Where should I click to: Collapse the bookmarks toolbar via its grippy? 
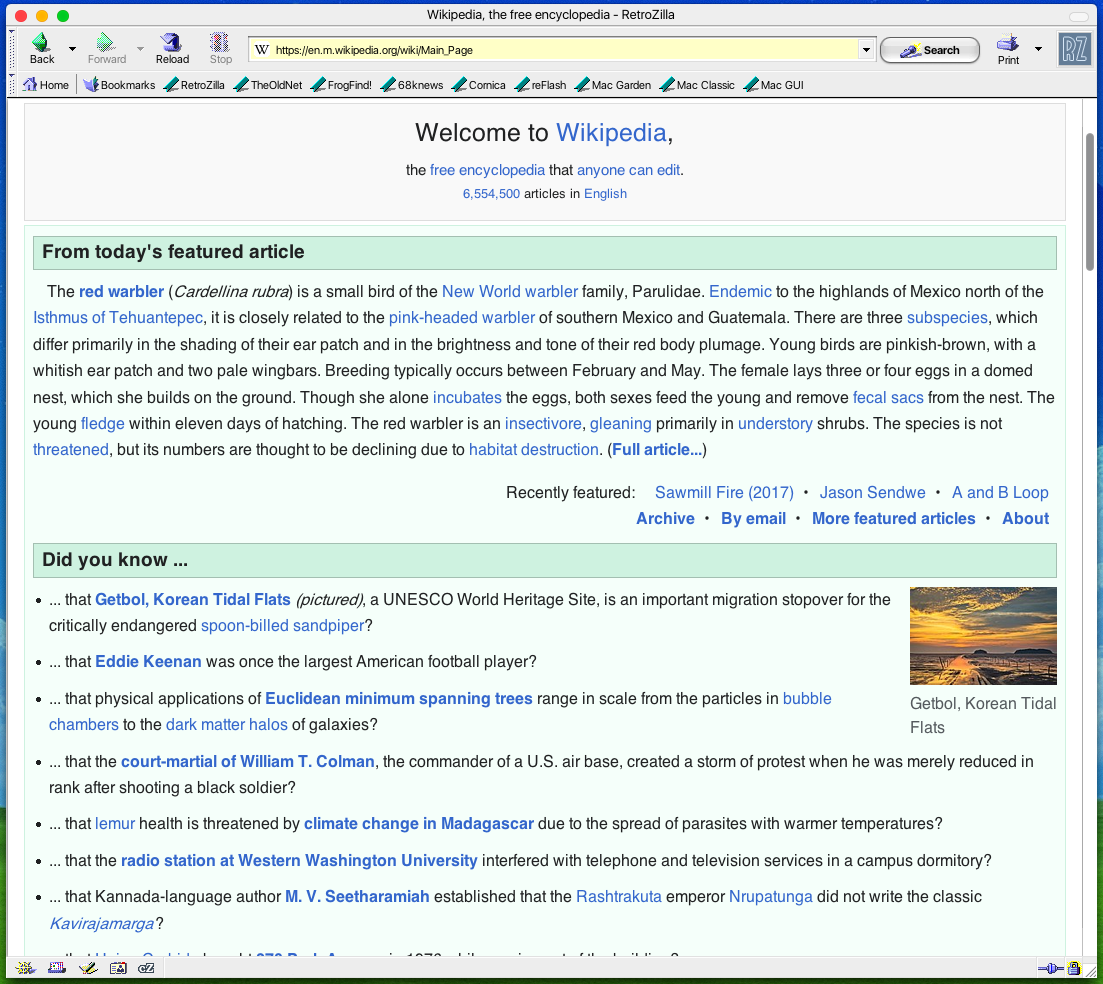coord(12,85)
